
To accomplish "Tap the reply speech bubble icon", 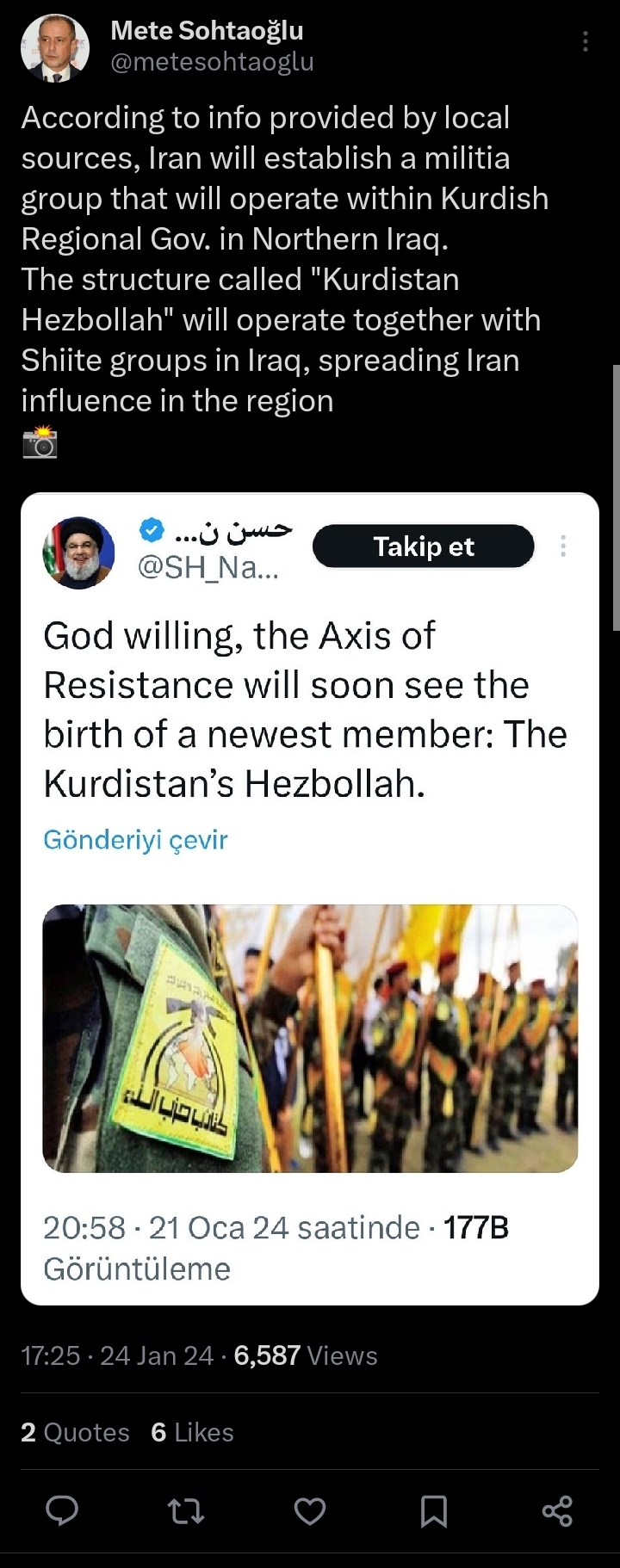I will (62, 1510).
